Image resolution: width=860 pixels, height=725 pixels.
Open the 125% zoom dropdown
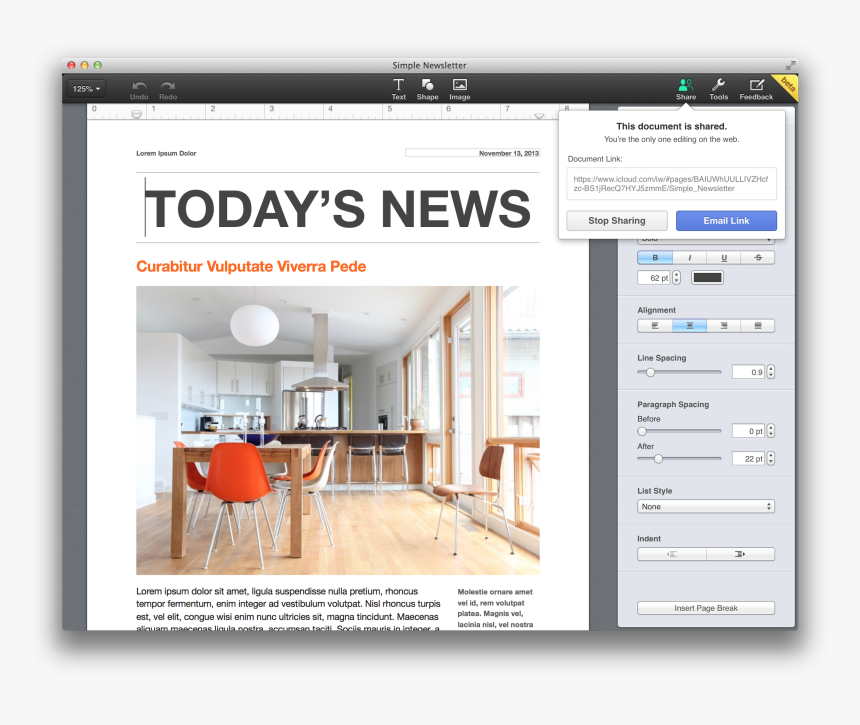point(86,89)
